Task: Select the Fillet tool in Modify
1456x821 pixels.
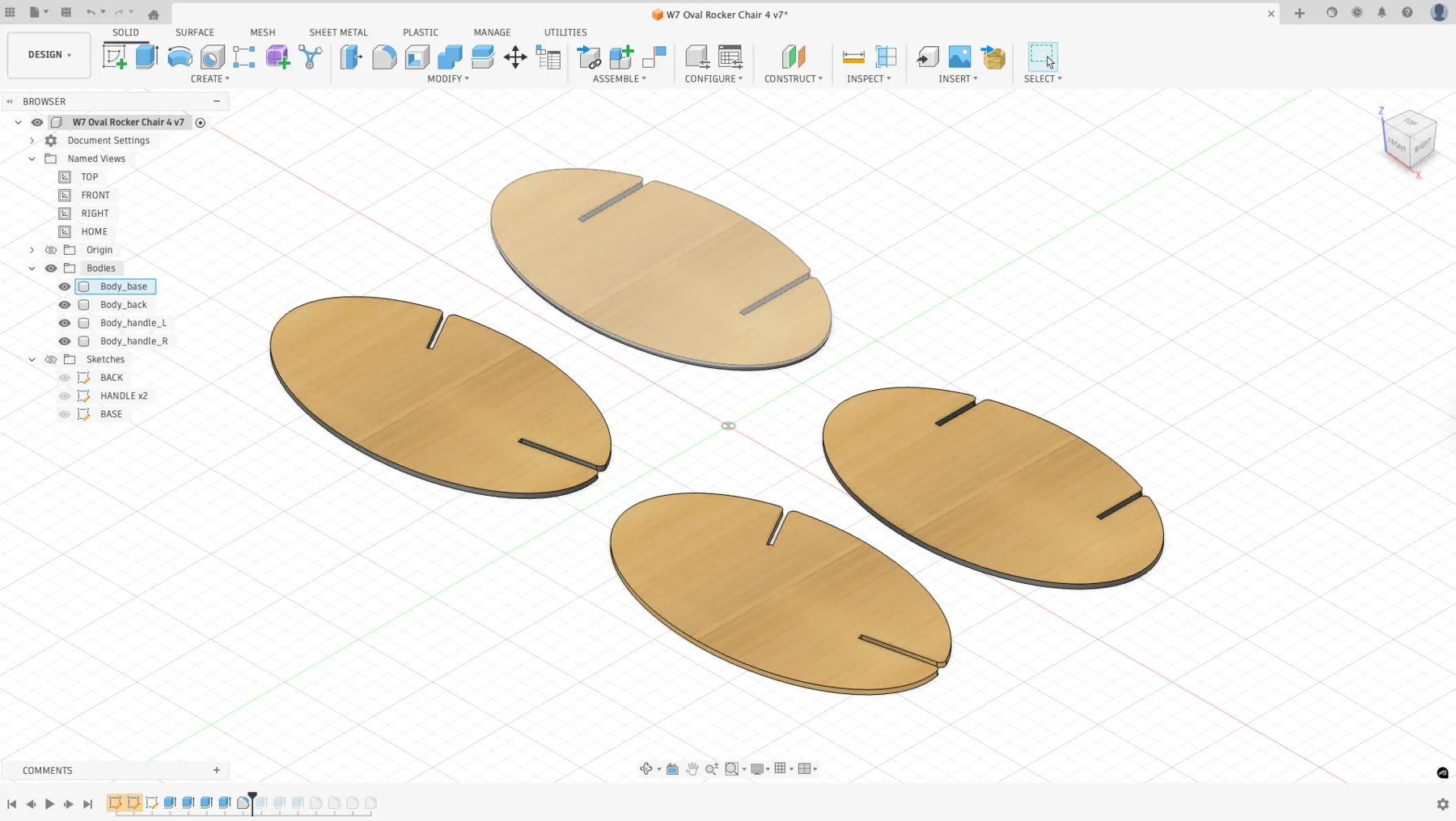Action: coord(383,57)
